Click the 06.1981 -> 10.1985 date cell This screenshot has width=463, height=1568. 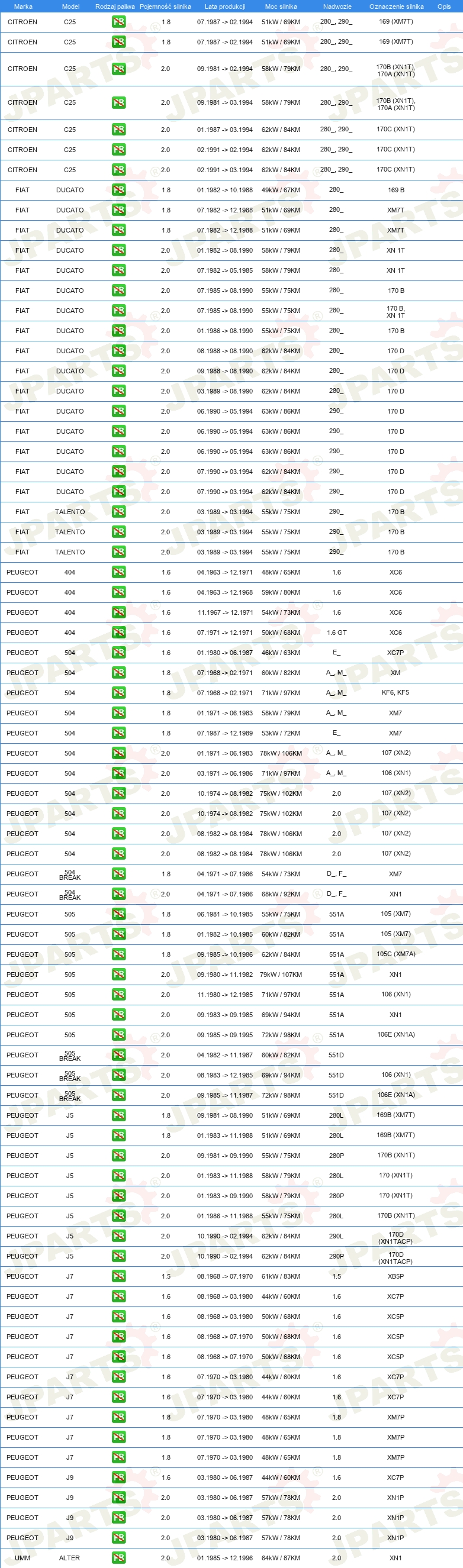(x=225, y=914)
